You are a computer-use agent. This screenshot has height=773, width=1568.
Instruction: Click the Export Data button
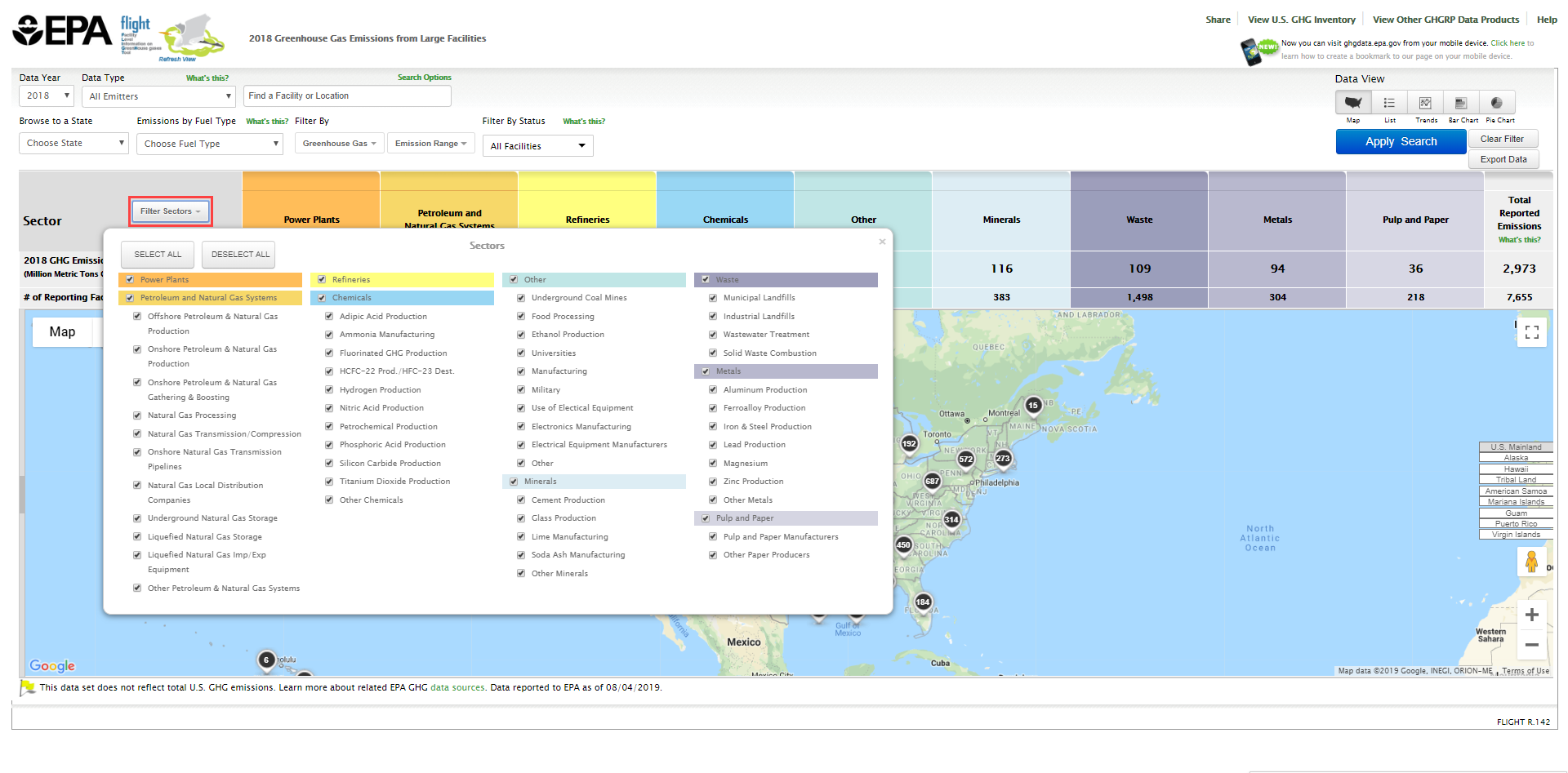pyautogui.click(x=1503, y=159)
